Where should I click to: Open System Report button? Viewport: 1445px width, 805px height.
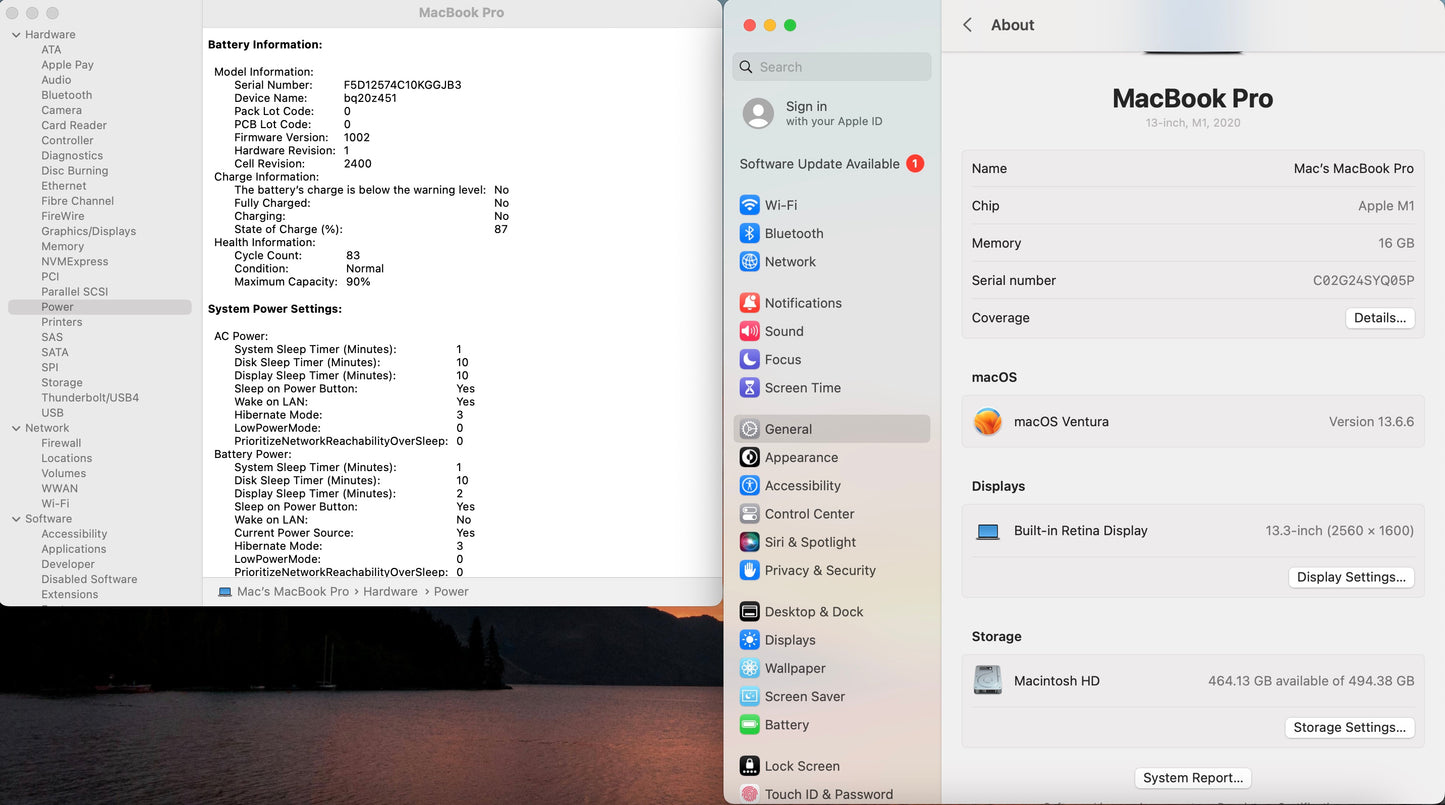coord(1192,778)
